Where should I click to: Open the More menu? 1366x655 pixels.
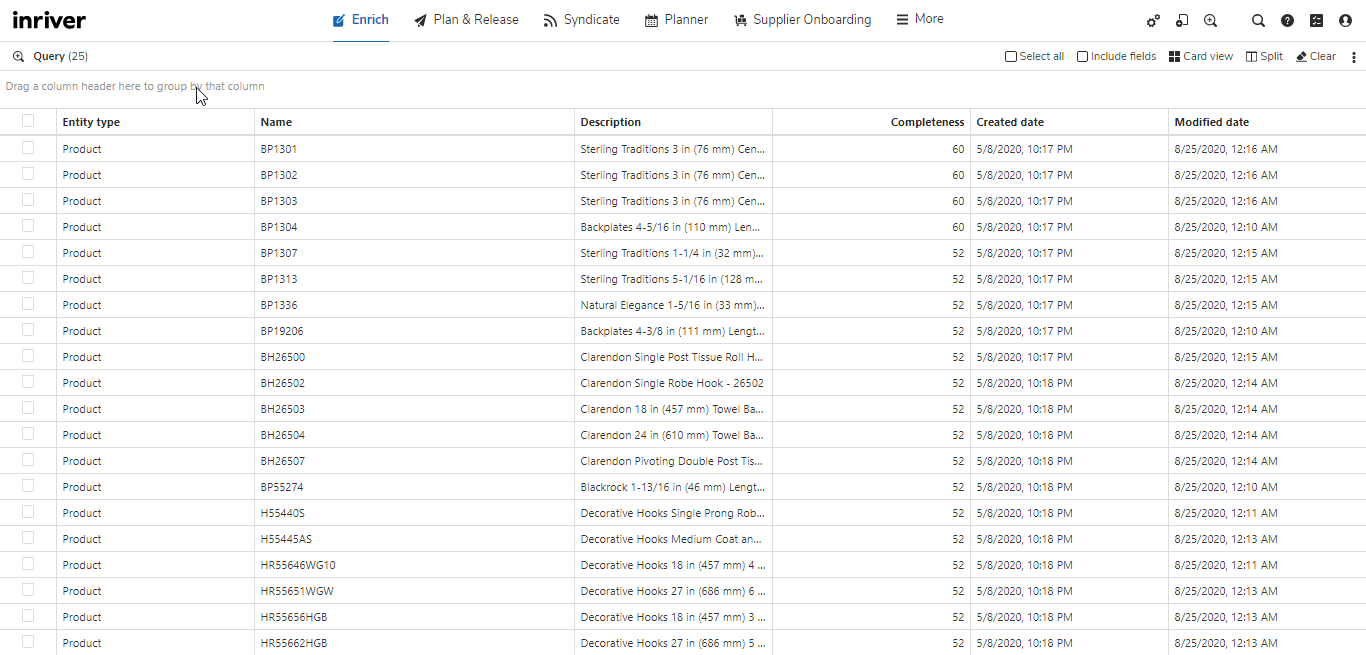[919, 19]
